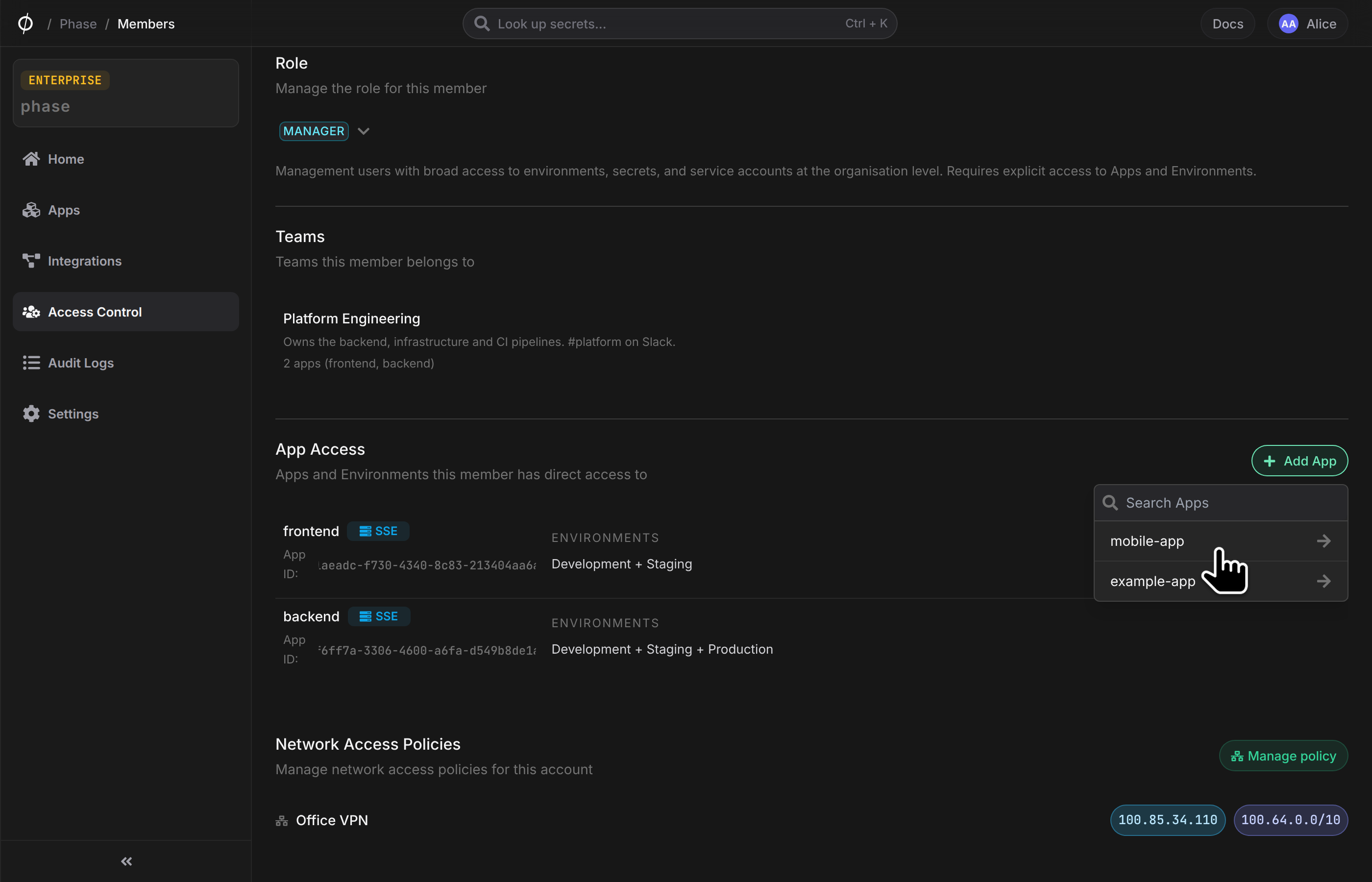Open Alice user menu
Image resolution: width=1372 pixels, height=882 pixels.
(1307, 24)
